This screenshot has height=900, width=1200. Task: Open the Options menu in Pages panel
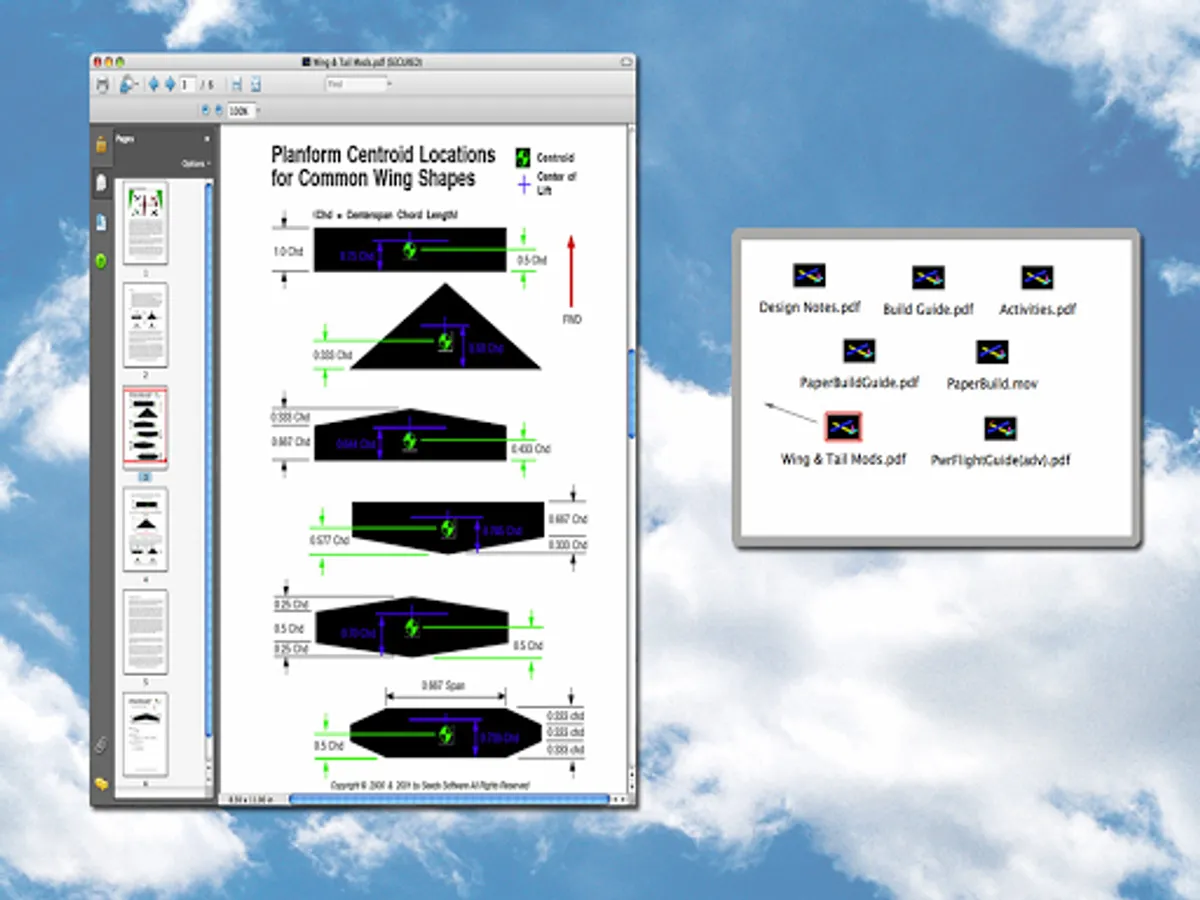point(195,163)
